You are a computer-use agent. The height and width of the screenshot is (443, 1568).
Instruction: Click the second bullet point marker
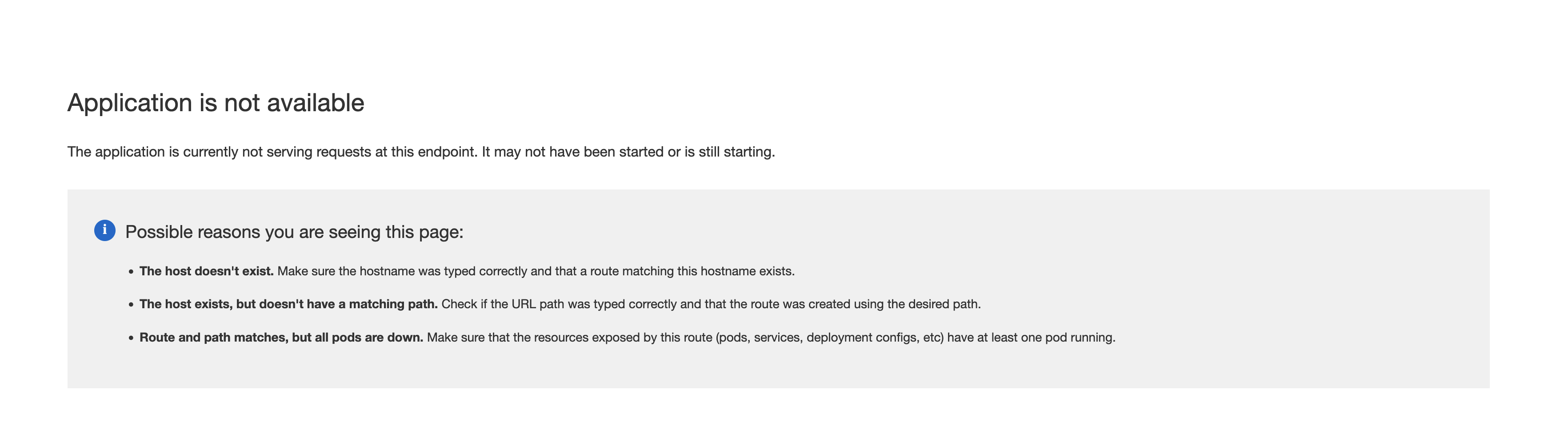131,305
